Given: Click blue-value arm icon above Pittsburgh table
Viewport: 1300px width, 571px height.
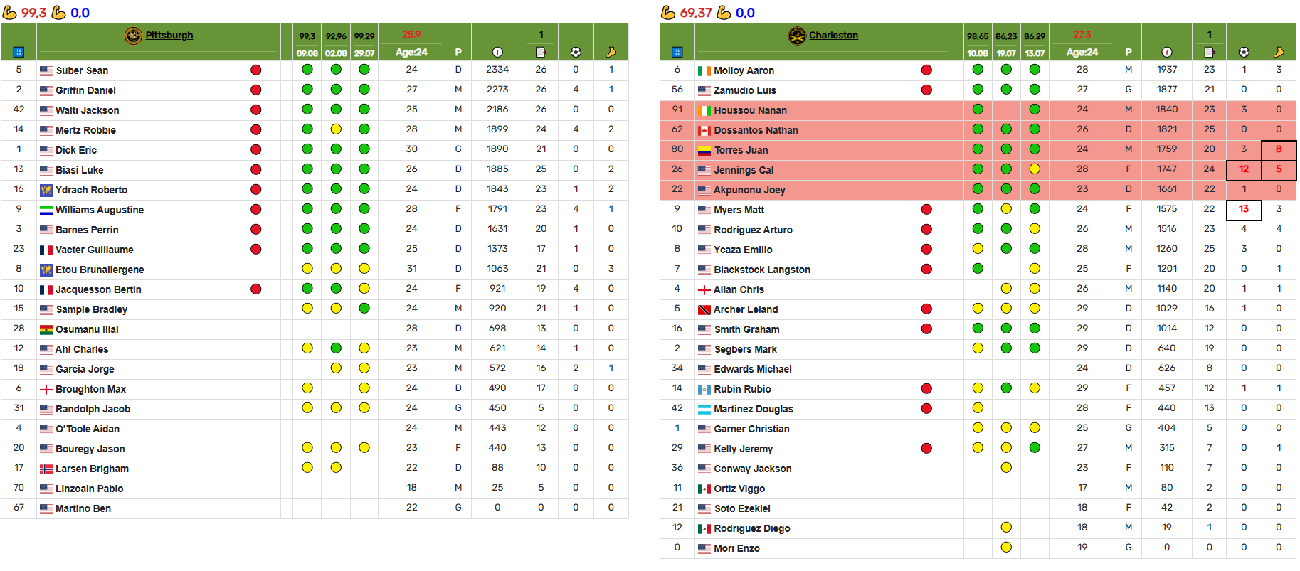Looking at the screenshot, I should click(58, 13).
